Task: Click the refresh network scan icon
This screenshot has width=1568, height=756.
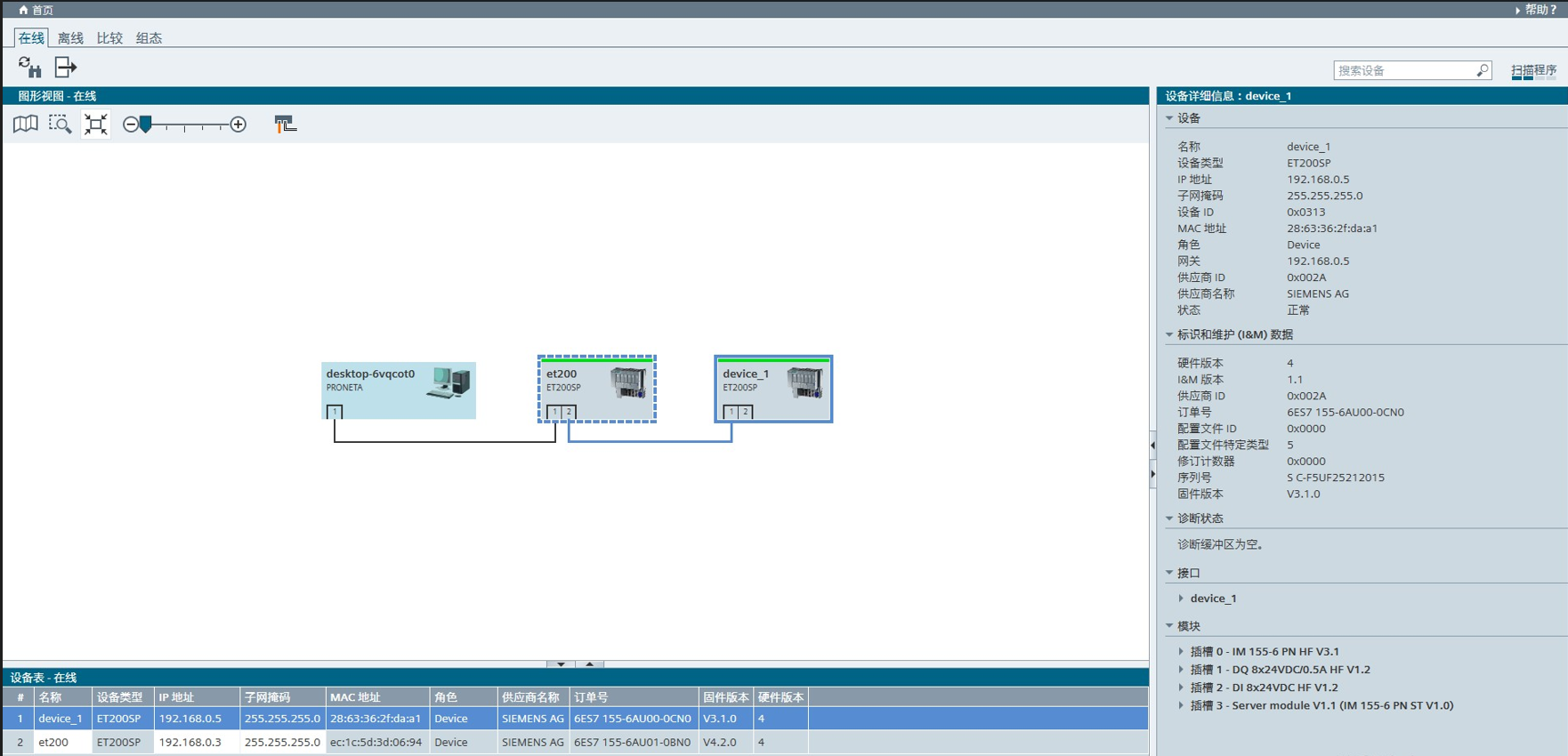Action: click(29, 68)
